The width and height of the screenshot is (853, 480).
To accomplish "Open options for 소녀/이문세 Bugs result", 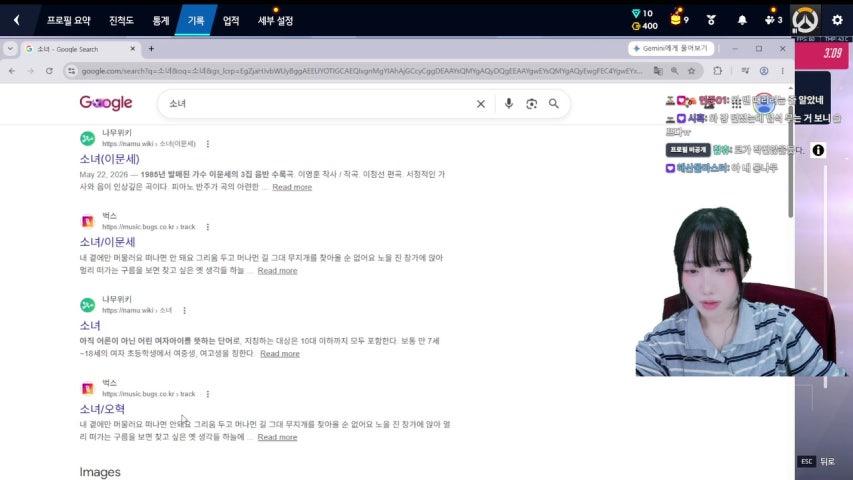I will (x=208, y=227).
